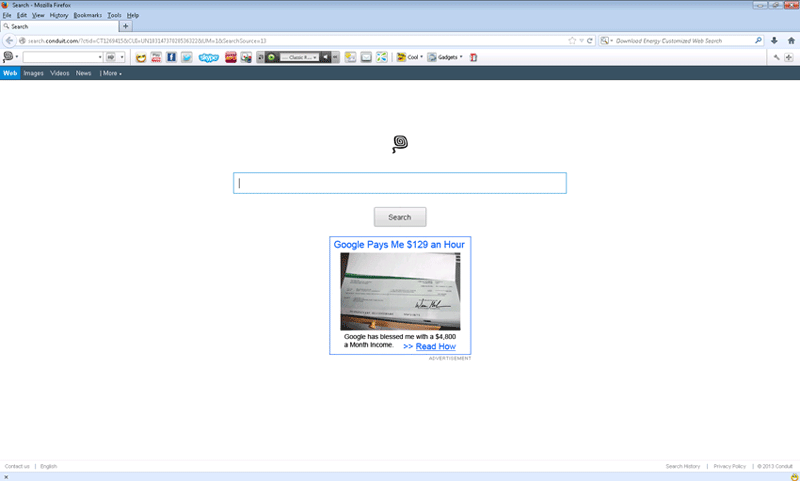The height and width of the screenshot is (481, 800).
Task: Bookmark this page with the star icon
Action: (x=572, y=41)
